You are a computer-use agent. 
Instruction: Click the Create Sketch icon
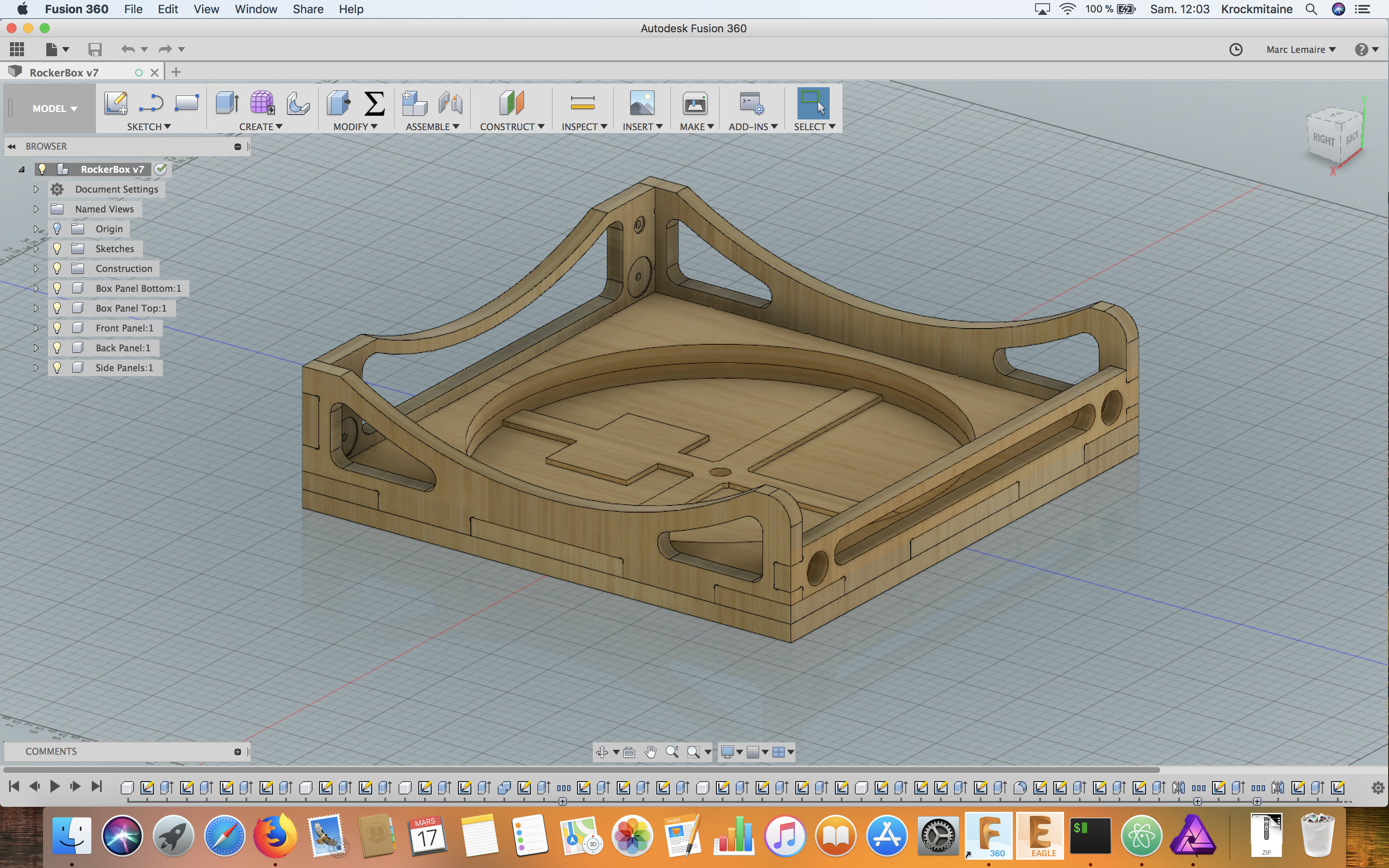(x=116, y=103)
